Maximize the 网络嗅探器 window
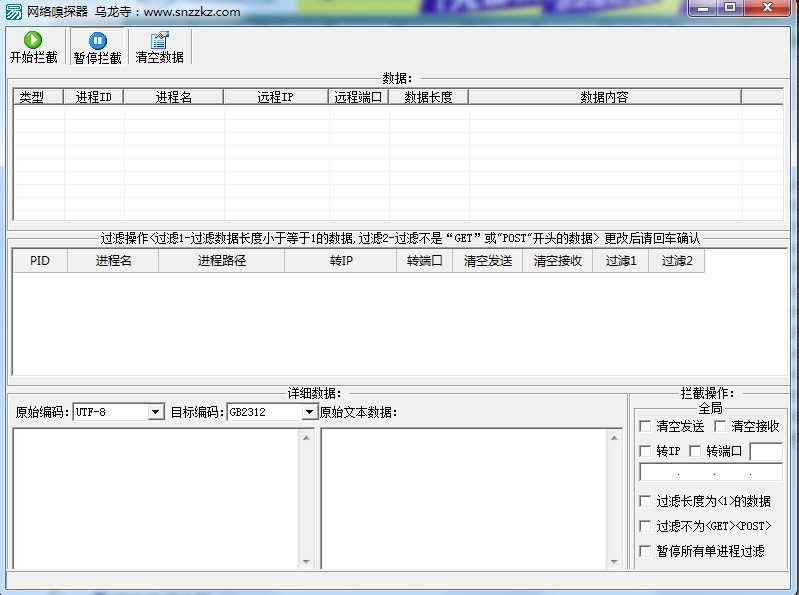 pos(730,8)
